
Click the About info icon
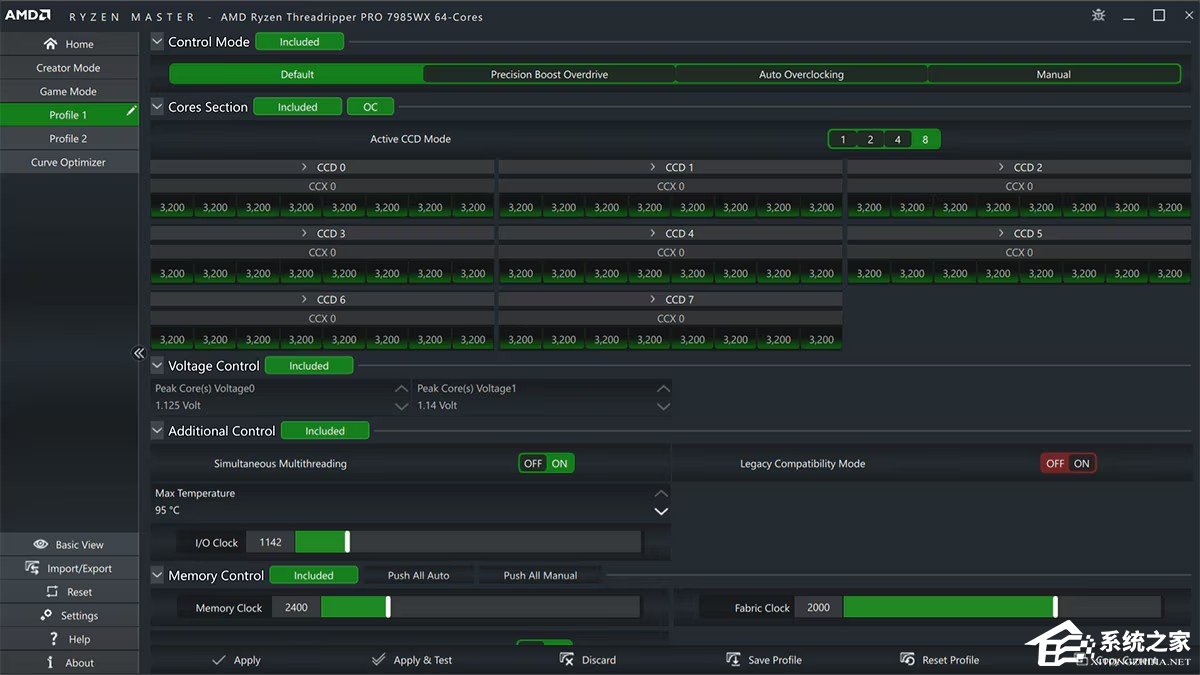point(51,662)
